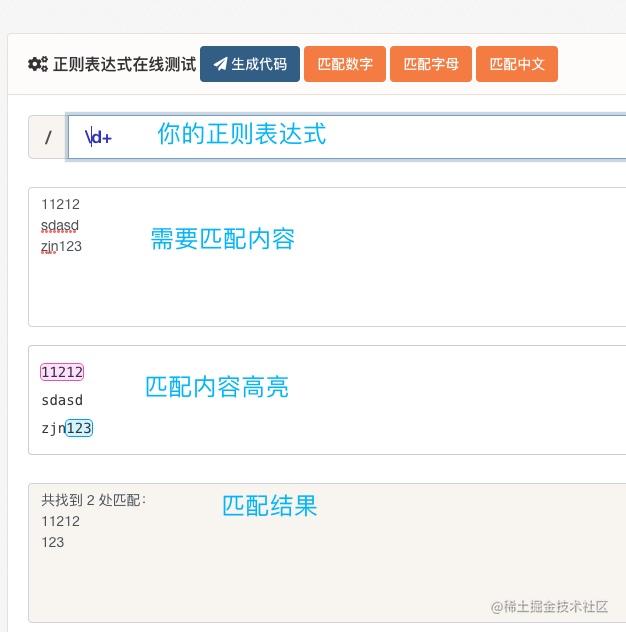
Task: Select the 匹配字母 preset button
Action: 431,64
